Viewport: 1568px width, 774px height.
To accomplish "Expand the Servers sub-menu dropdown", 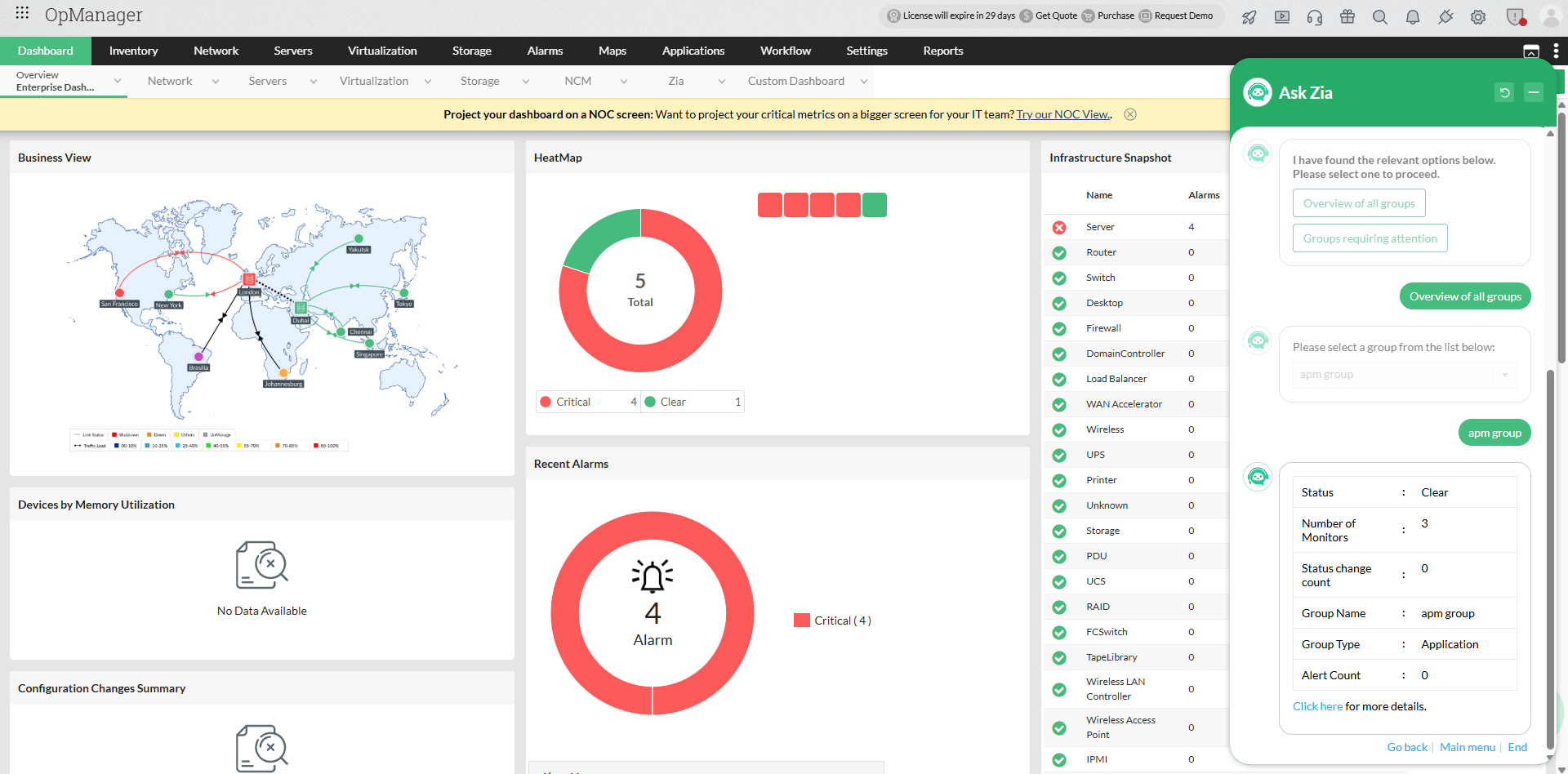I will pos(314,82).
